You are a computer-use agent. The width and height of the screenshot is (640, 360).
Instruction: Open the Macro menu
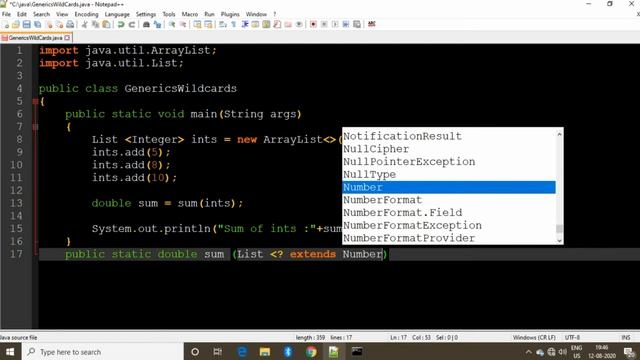coord(189,14)
